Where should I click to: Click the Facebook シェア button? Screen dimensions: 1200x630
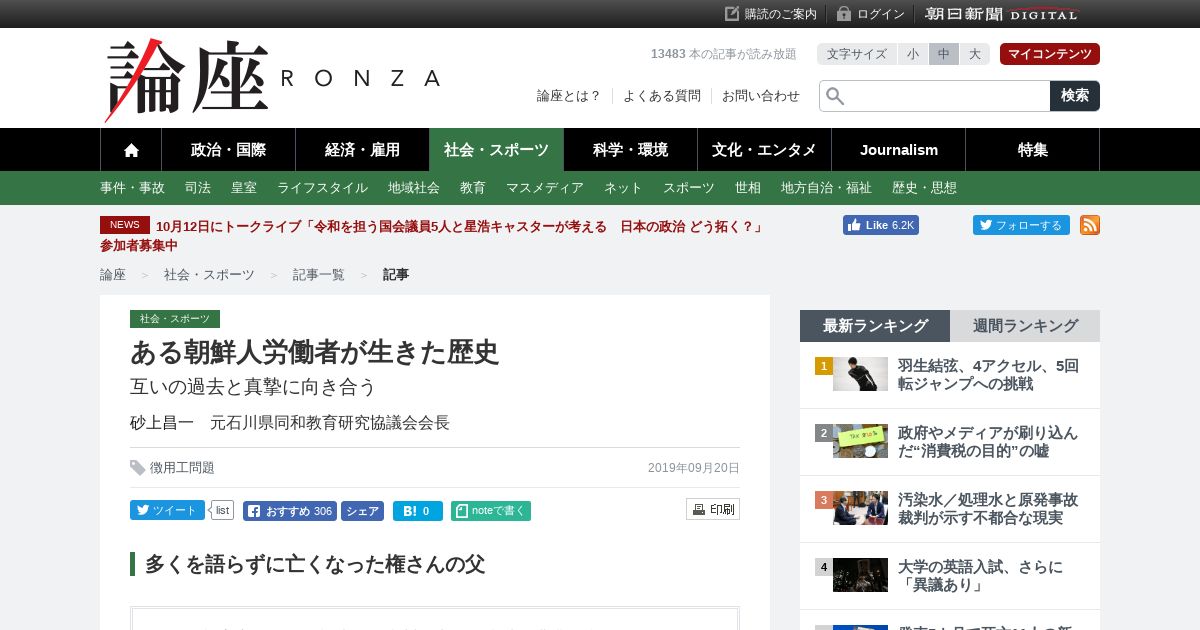[x=362, y=511]
